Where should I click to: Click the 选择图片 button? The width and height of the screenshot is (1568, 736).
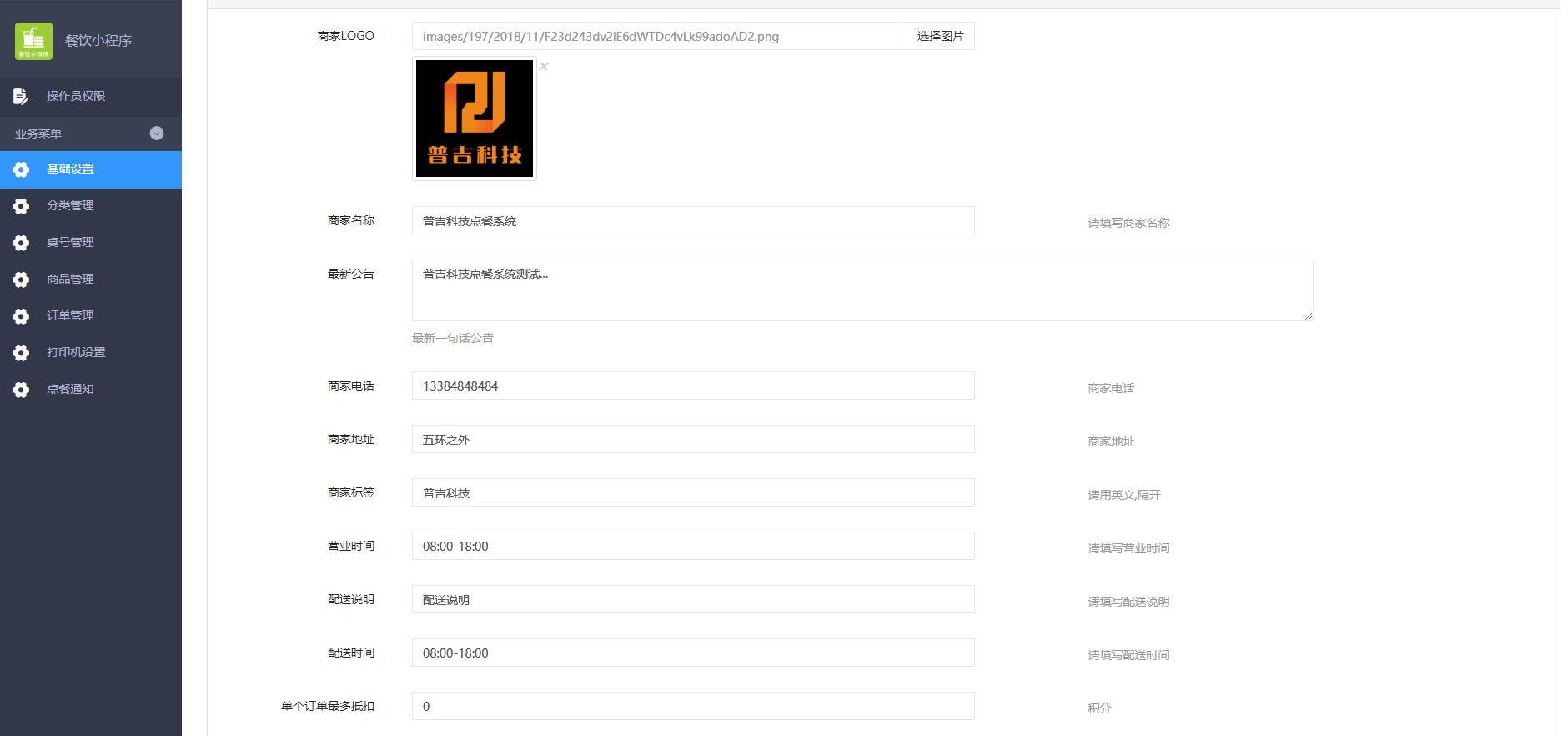click(x=940, y=36)
